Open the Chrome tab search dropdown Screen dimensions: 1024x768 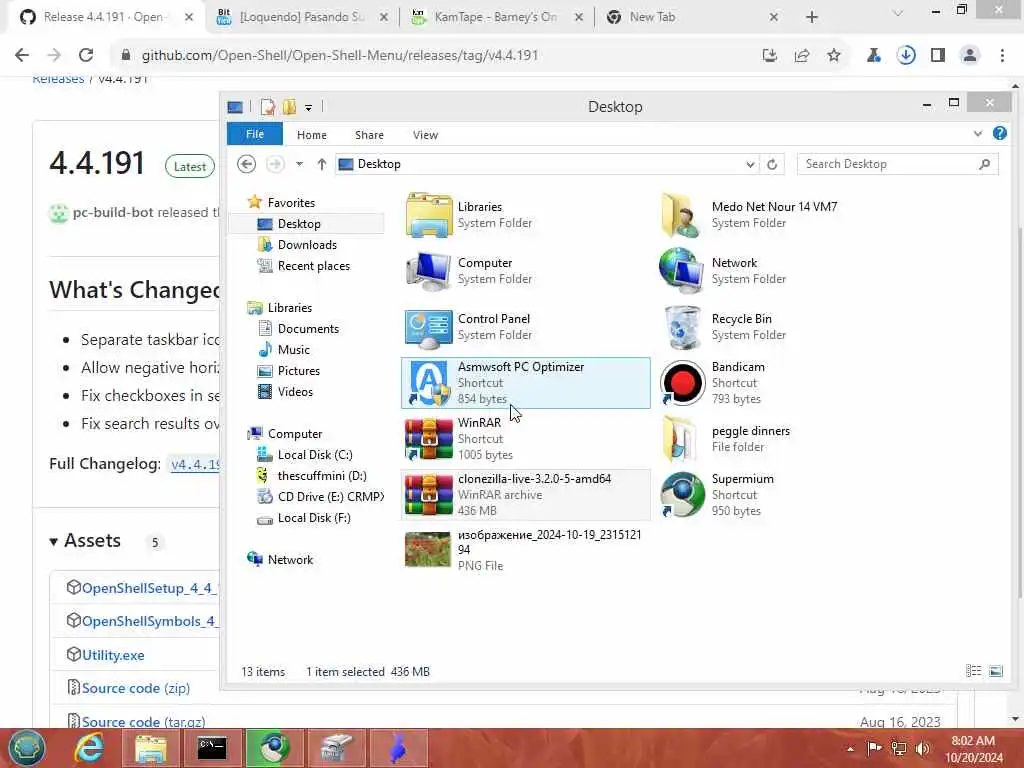[x=898, y=14]
